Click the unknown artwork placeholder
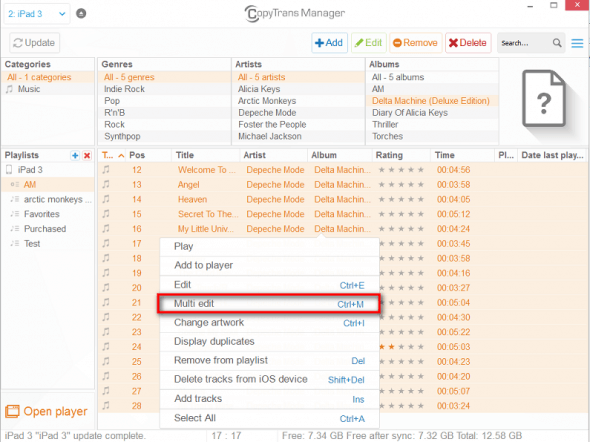This screenshot has width=590, height=442. coord(544,99)
